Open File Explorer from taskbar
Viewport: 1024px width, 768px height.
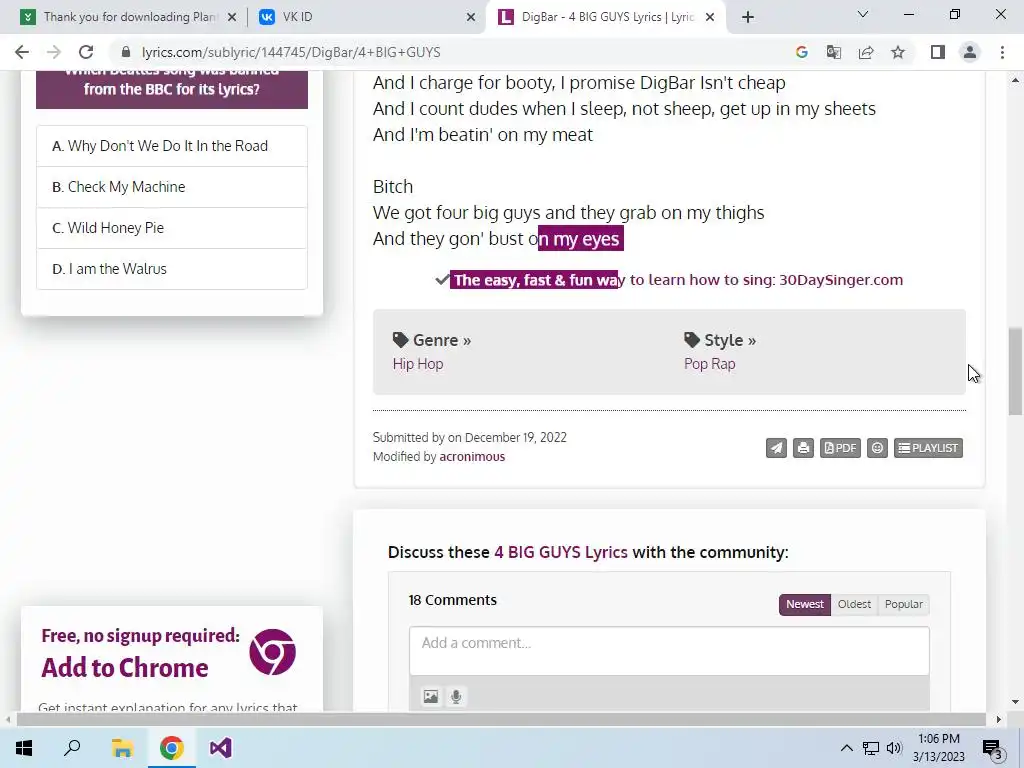122,748
